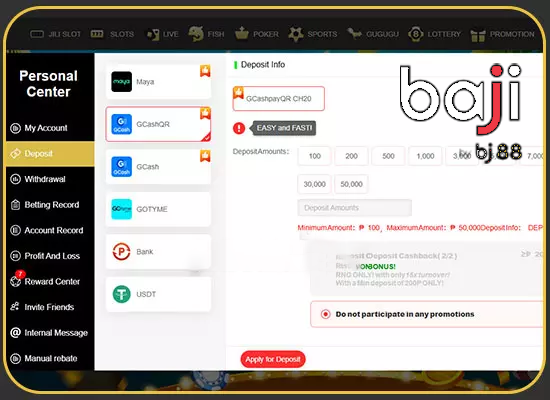Select Deposit in Personal Center menu
550x400 pixels.
point(50,154)
